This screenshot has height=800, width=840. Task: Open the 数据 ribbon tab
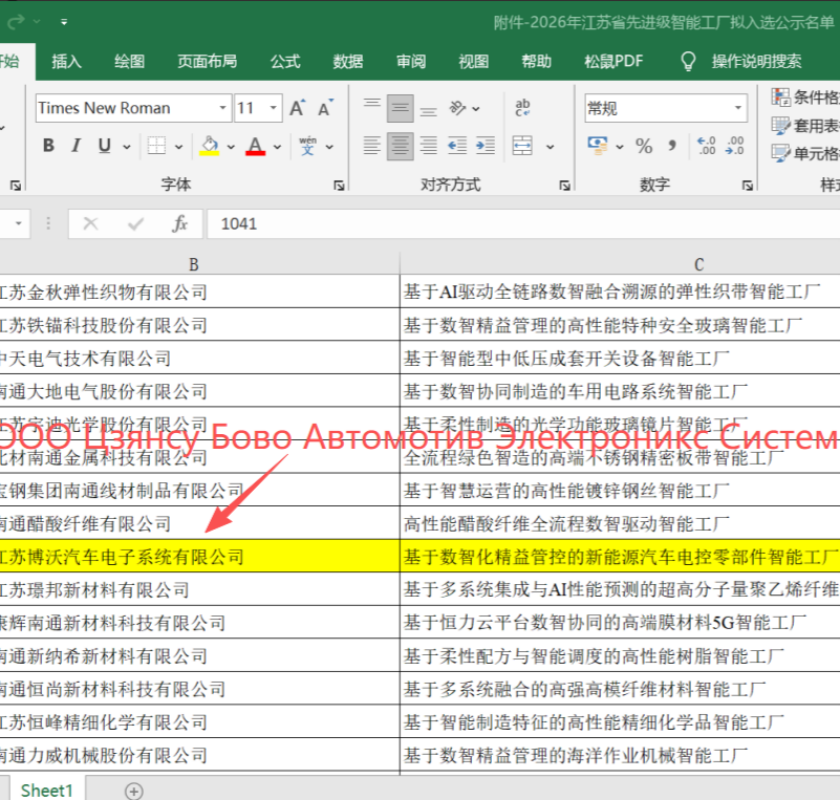(348, 62)
